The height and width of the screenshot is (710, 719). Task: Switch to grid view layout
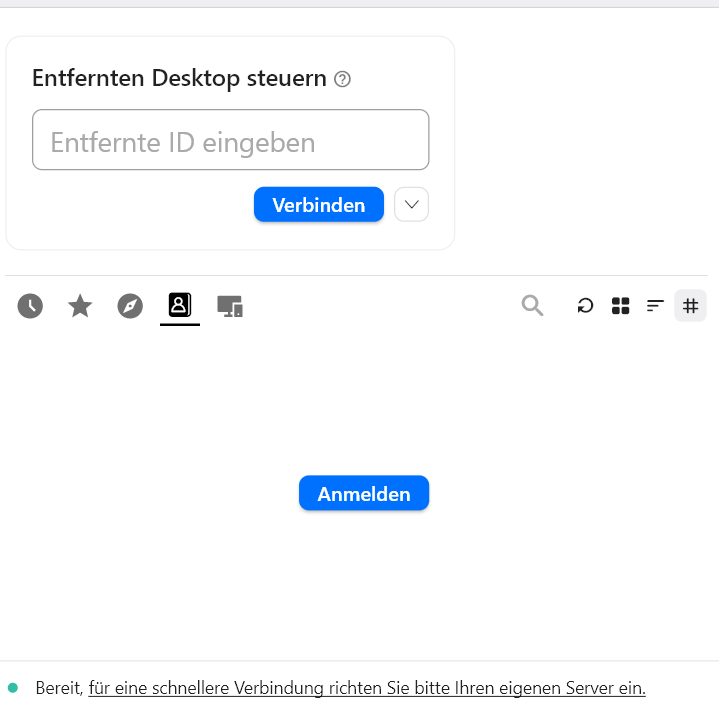pyautogui.click(x=620, y=306)
